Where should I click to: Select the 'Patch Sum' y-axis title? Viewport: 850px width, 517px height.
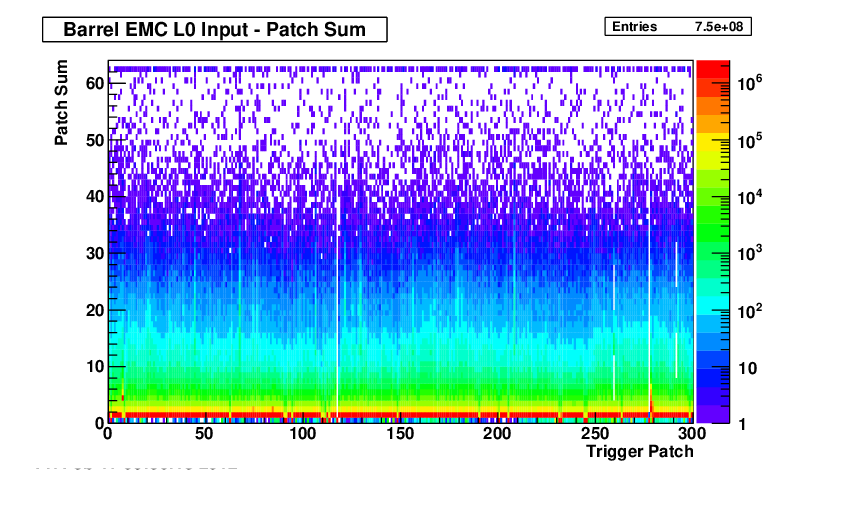pyautogui.click(x=61, y=102)
